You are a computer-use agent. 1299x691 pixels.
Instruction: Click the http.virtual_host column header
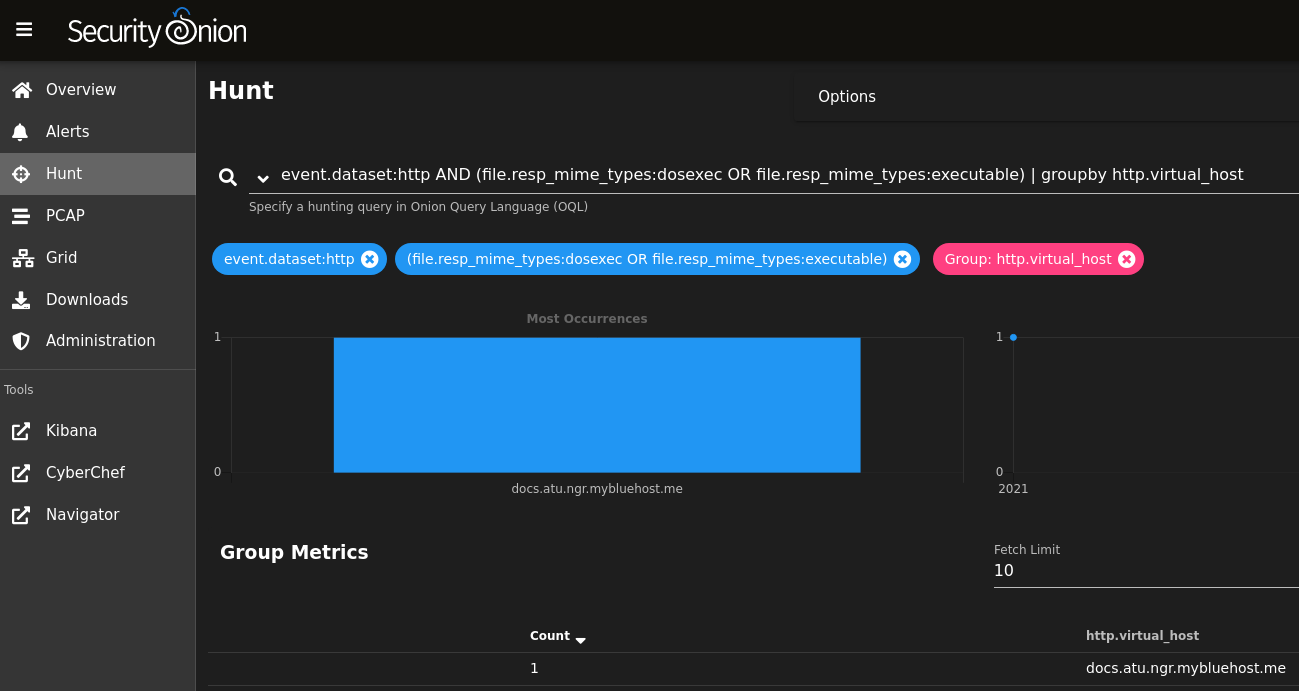point(1142,636)
